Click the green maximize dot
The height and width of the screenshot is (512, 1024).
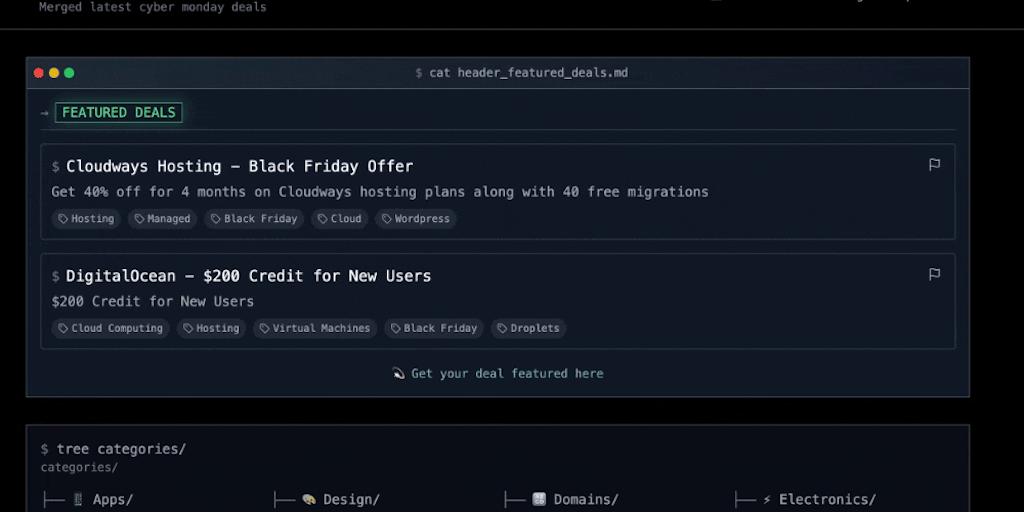[x=69, y=73]
